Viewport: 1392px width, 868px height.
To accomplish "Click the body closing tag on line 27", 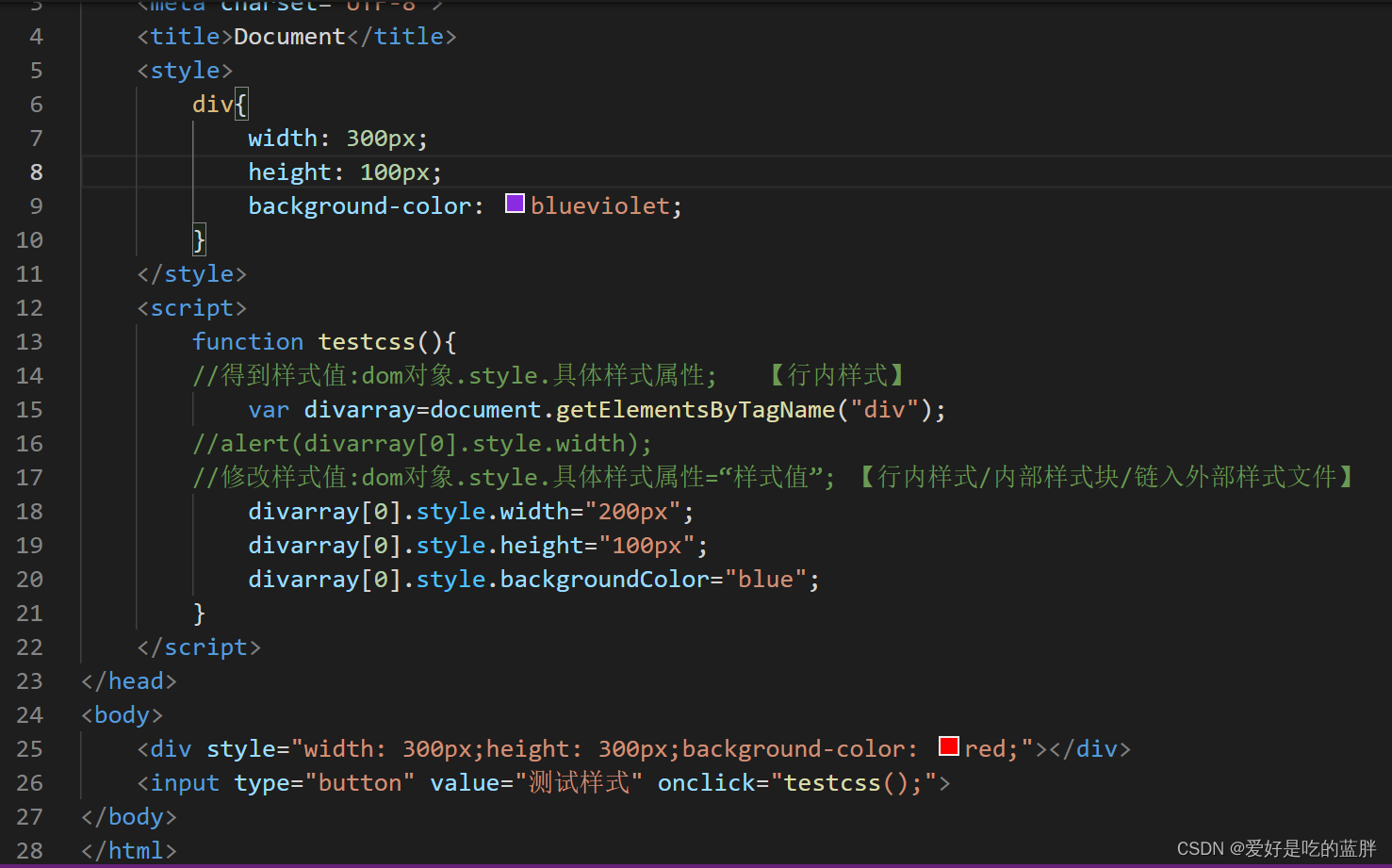I will coord(128,816).
